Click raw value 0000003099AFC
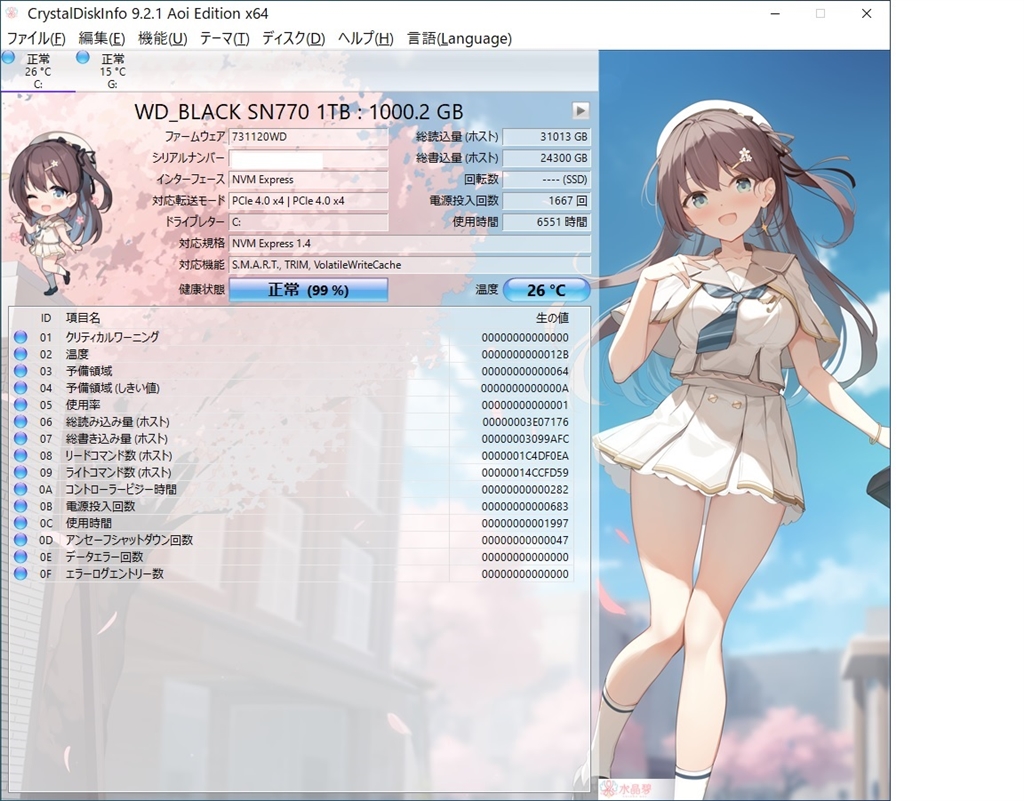The width and height of the screenshot is (1024, 801). point(525,439)
